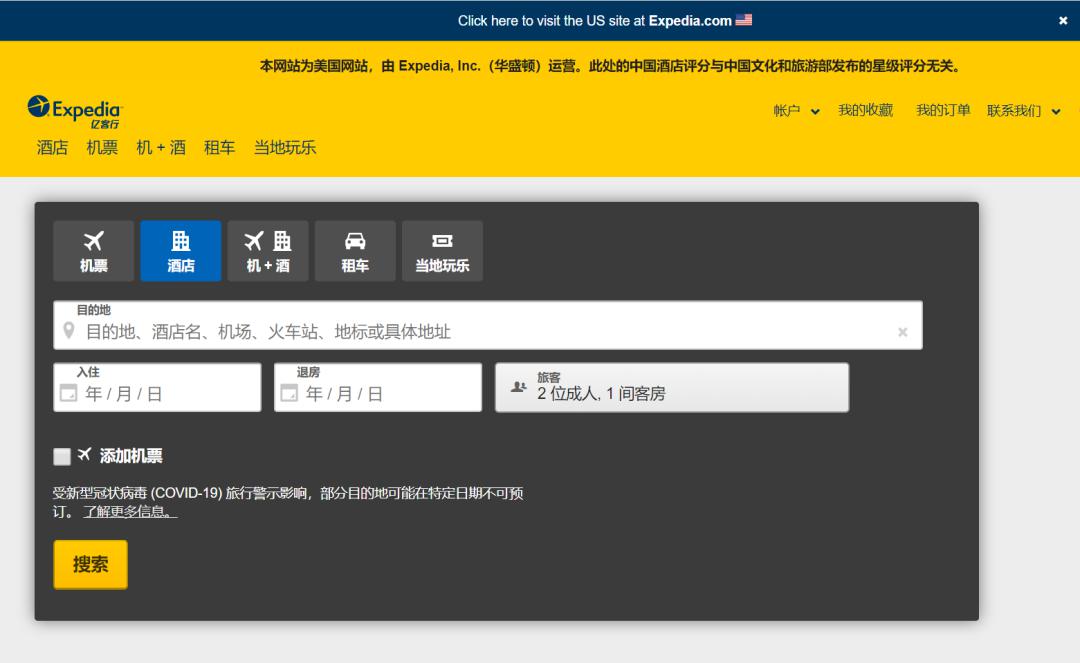The image size is (1080, 663).
Task: Click the US flag icon in top banner
Action: [x=744, y=20]
